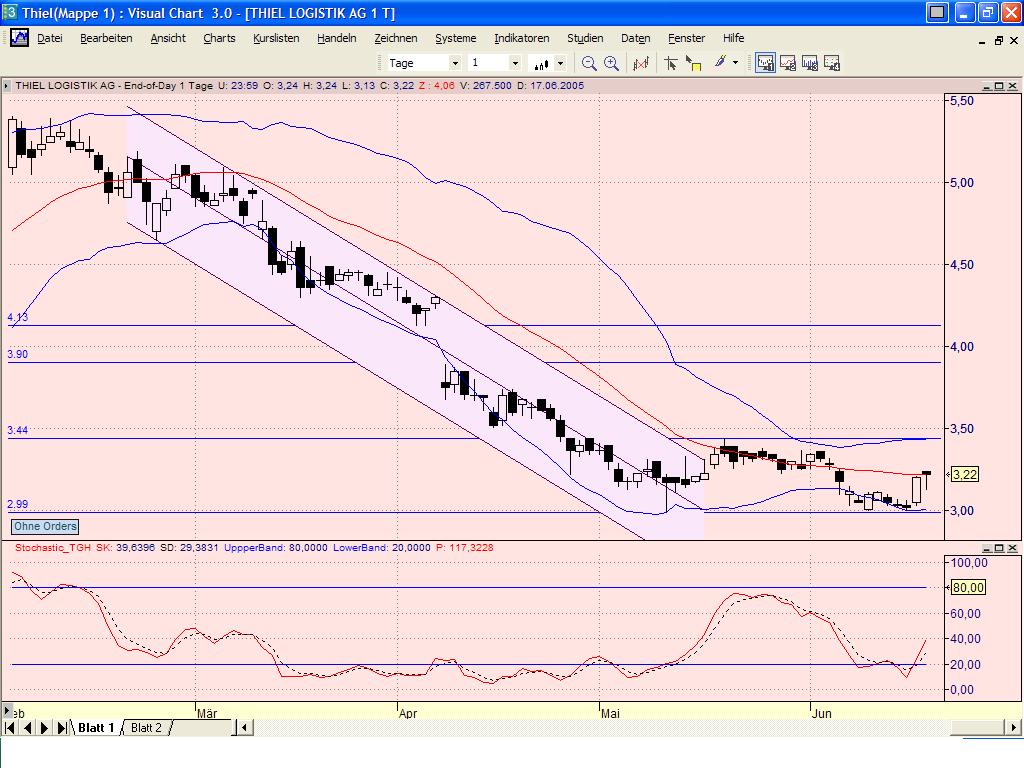Open the Ansicht menu

pos(168,38)
